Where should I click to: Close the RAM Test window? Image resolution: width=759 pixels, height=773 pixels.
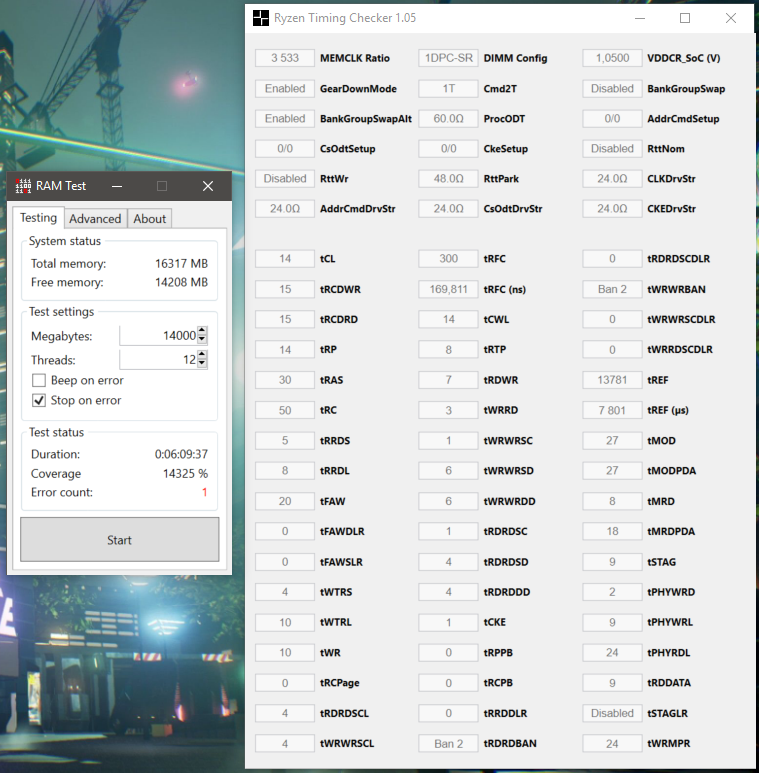click(x=208, y=186)
